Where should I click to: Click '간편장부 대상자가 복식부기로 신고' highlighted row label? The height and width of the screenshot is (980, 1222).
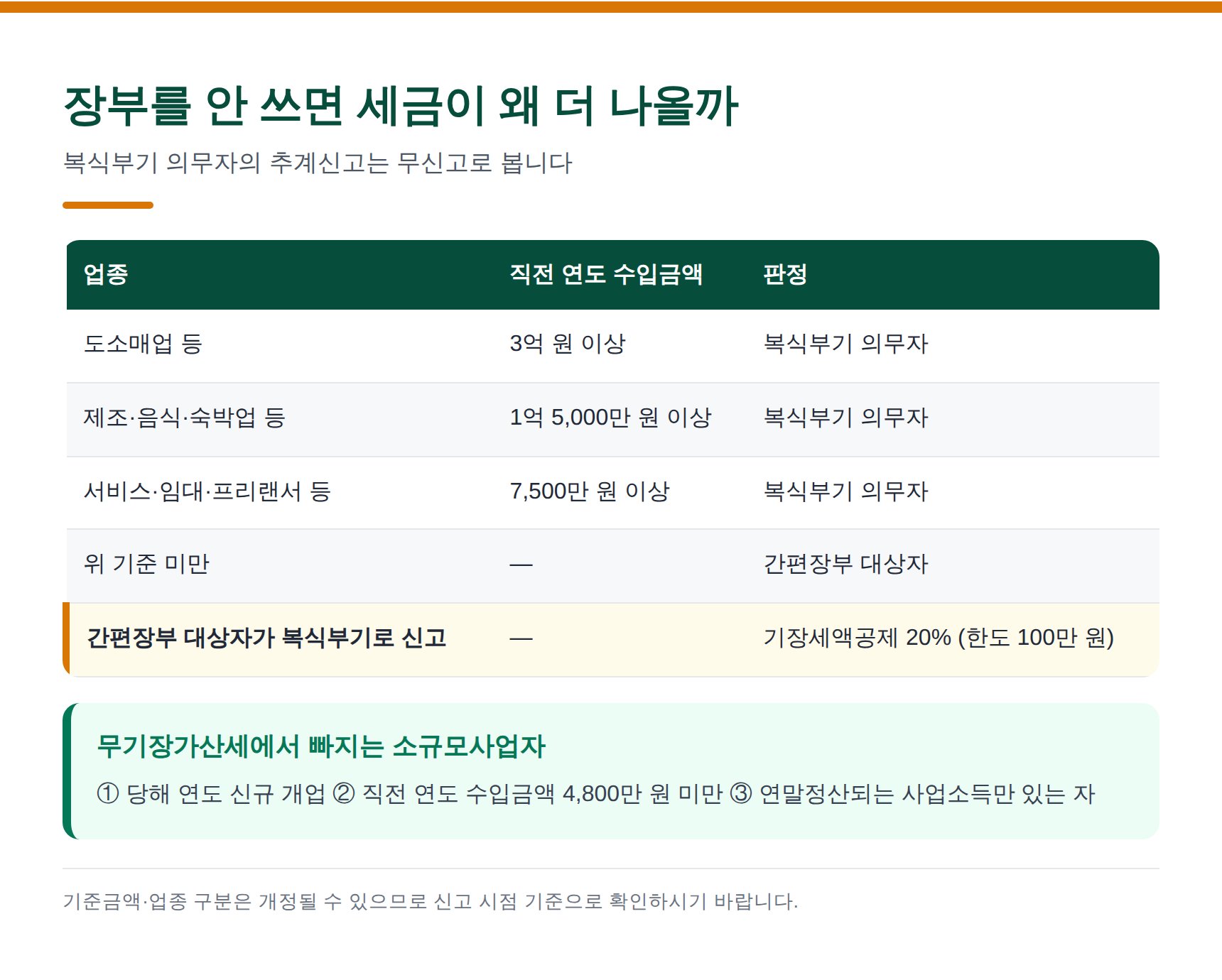266,638
